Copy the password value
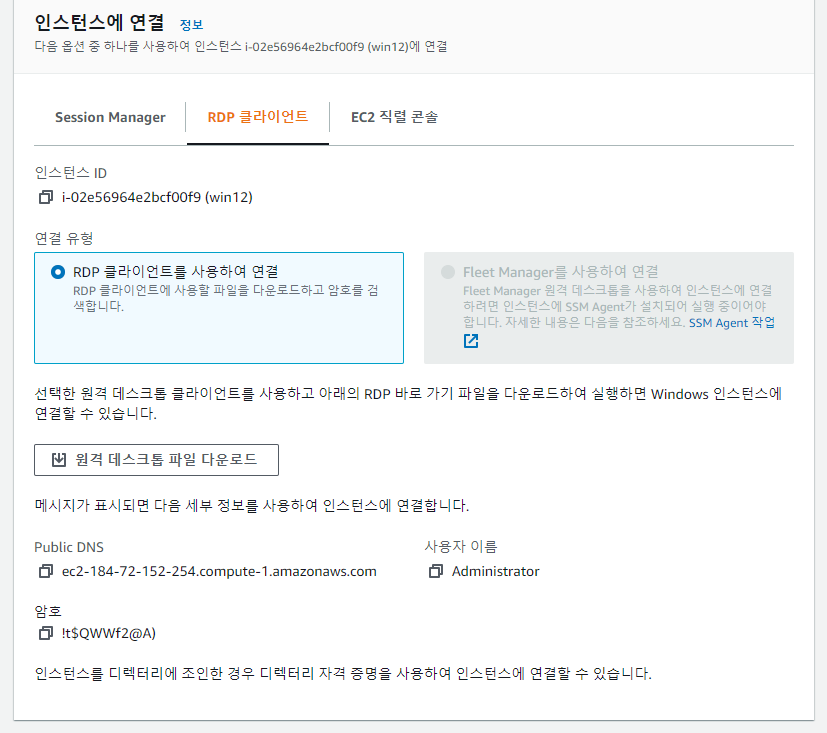Image resolution: width=827 pixels, height=733 pixels. pyautogui.click(x=46, y=633)
